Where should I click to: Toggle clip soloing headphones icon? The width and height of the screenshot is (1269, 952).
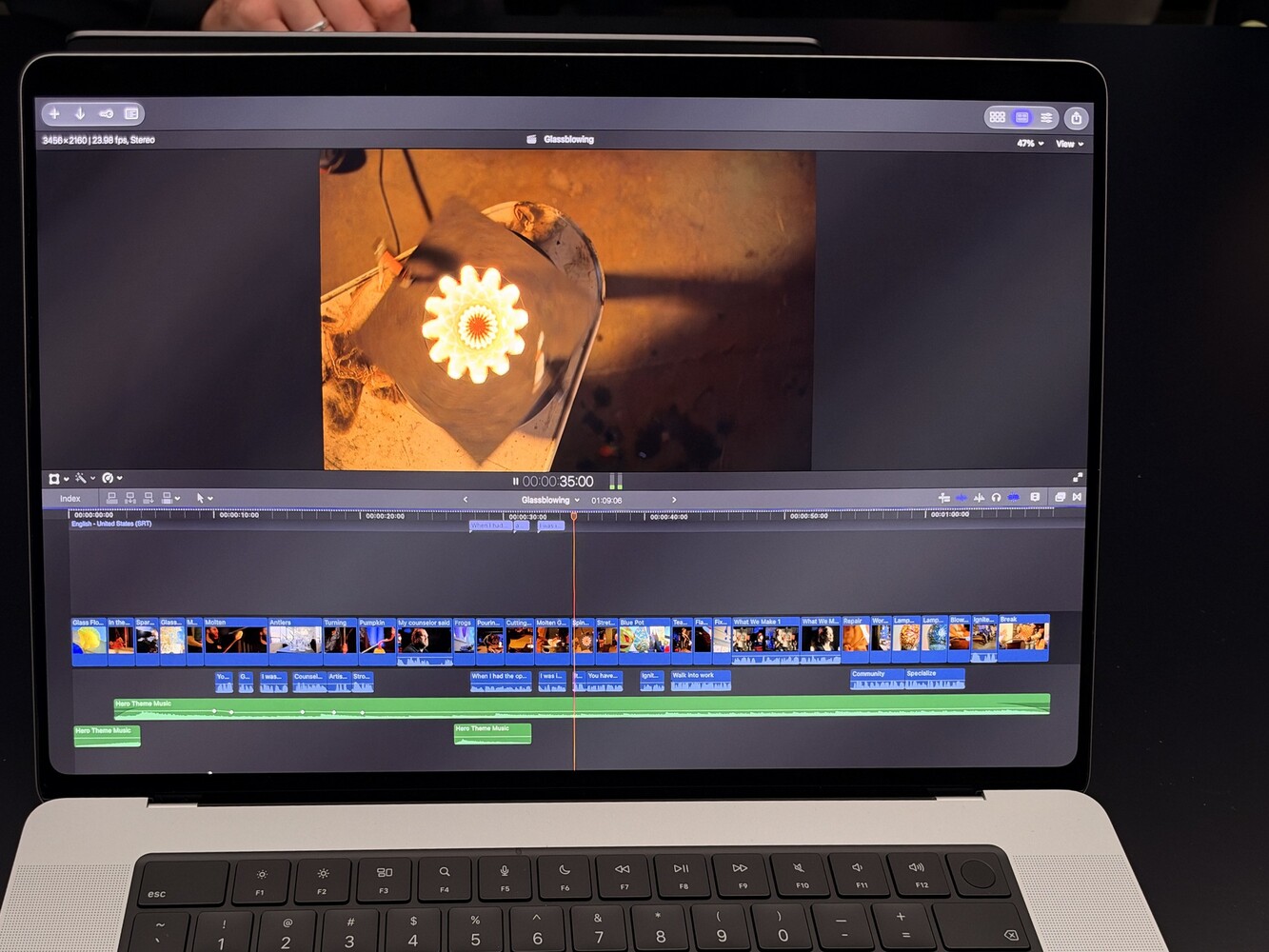tap(996, 498)
